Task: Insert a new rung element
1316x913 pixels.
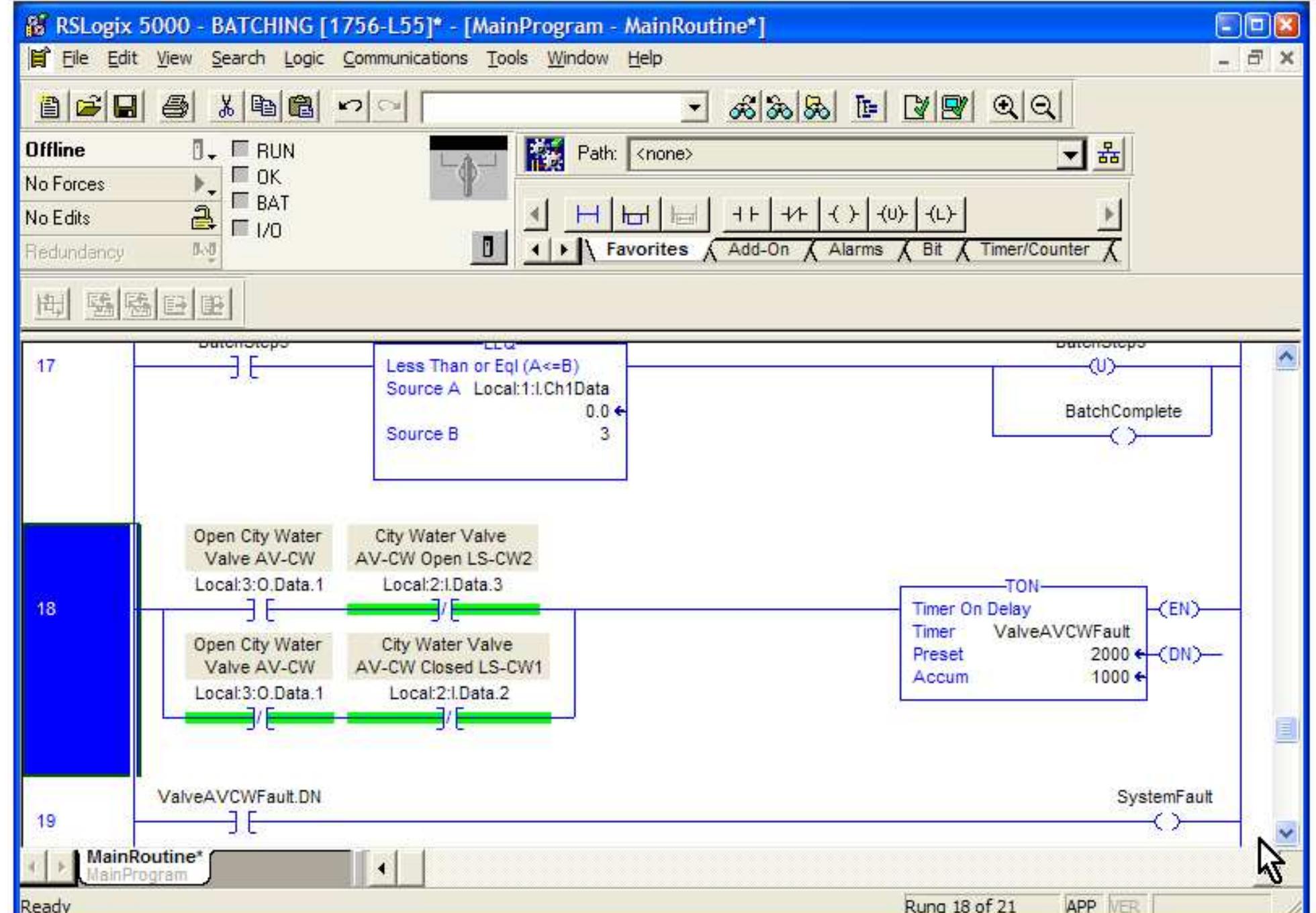Action: pos(587,215)
